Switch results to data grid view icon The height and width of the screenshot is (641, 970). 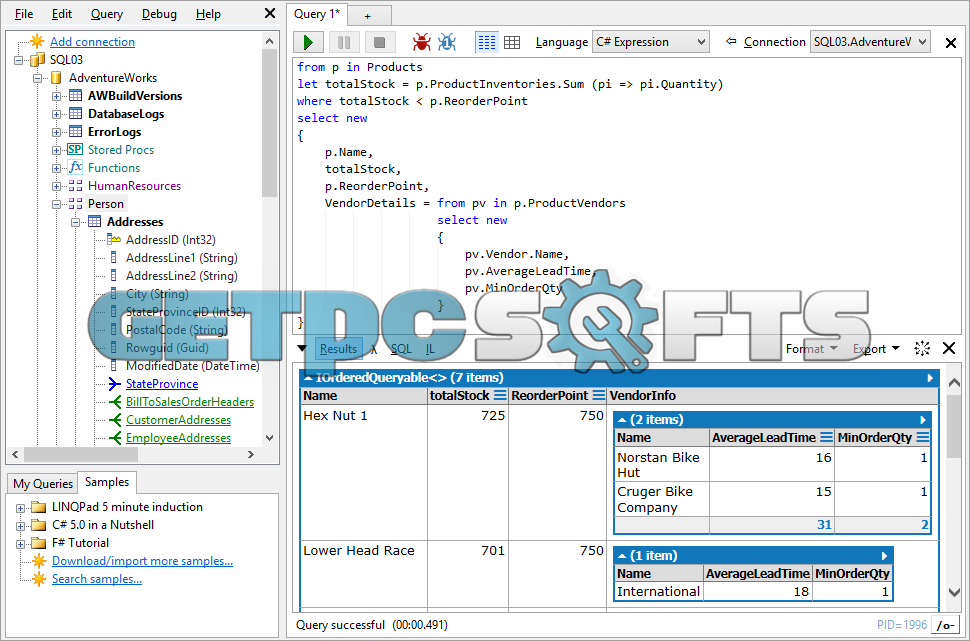pyautogui.click(x=512, y=42)
